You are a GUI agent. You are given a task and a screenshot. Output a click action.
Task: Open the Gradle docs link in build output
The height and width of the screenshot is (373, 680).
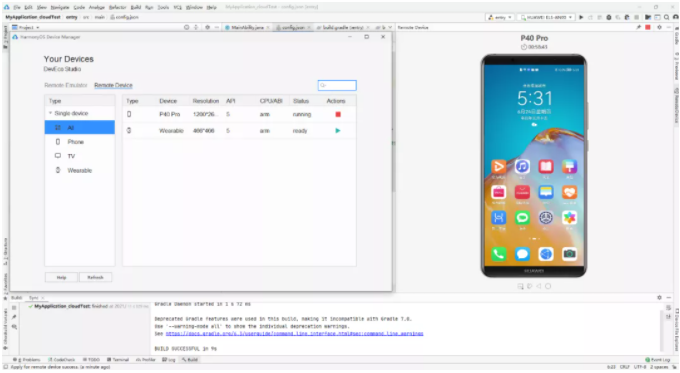click(294, 334)
